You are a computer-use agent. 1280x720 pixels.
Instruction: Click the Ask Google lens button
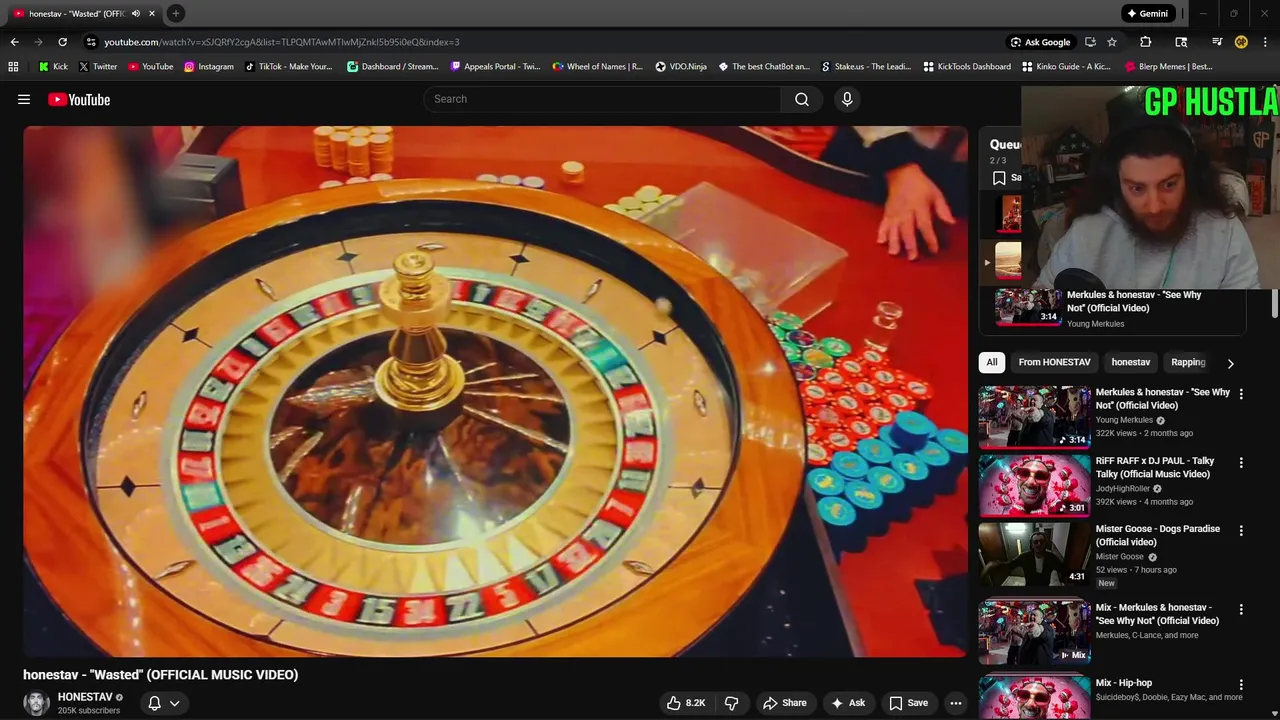pyautogui.click(x=1040, y=42)
